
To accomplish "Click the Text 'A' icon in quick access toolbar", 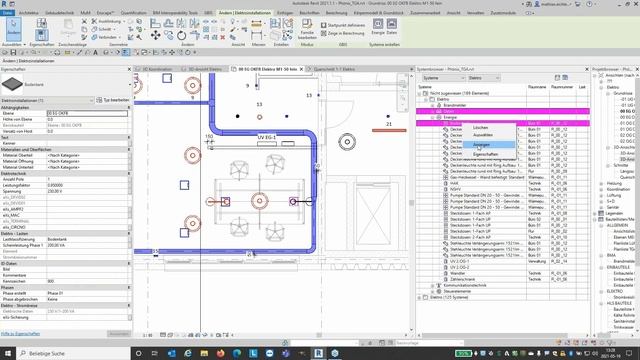I will click(x=96, y=52).
